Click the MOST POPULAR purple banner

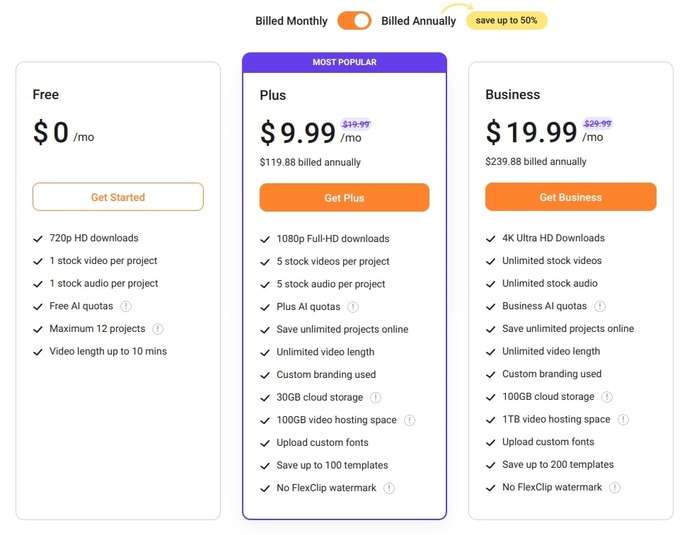(x=344, y=62)
